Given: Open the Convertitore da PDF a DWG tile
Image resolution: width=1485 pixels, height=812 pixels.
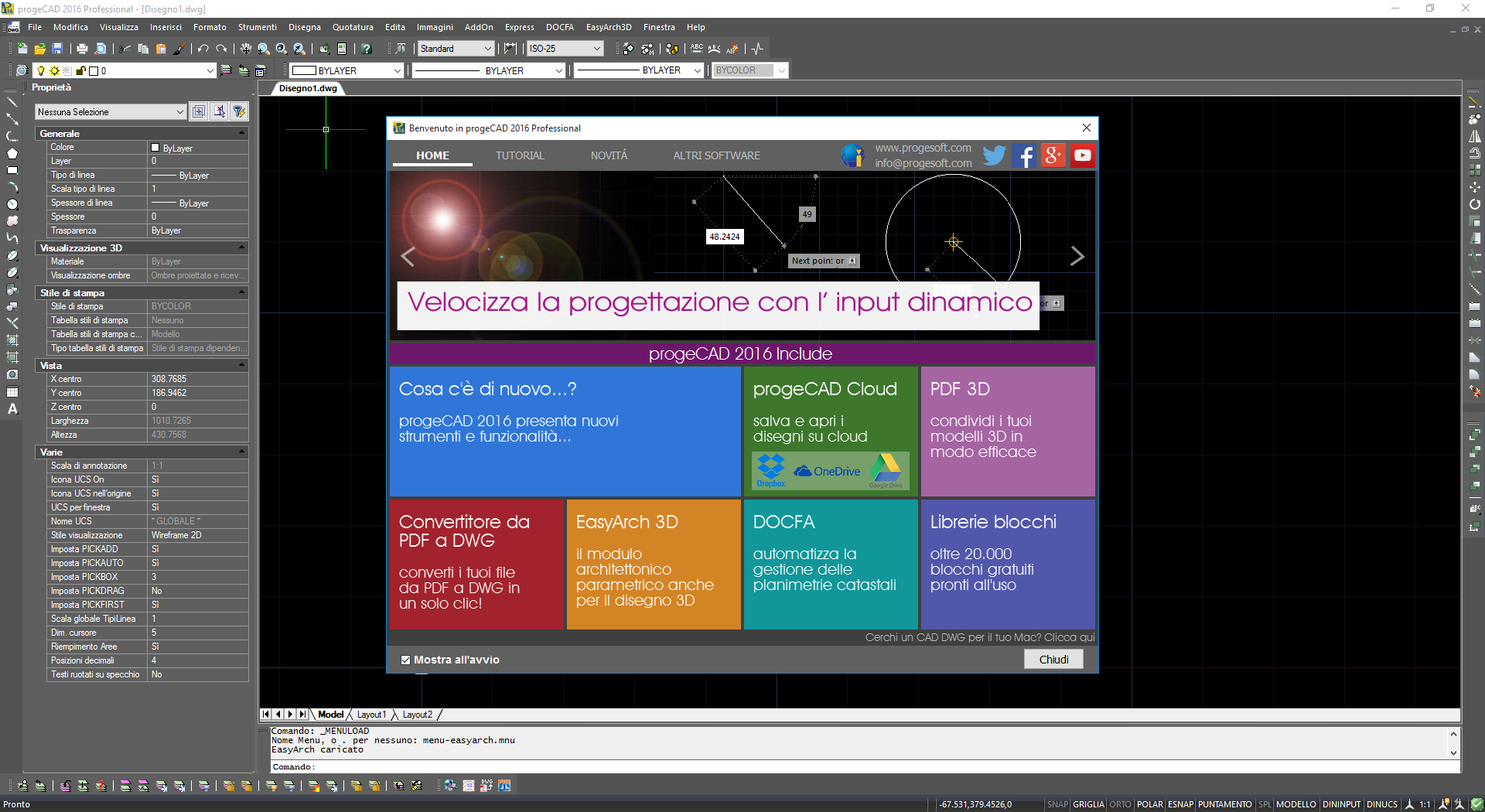Looking at the screenshot, I should (476, 564).
